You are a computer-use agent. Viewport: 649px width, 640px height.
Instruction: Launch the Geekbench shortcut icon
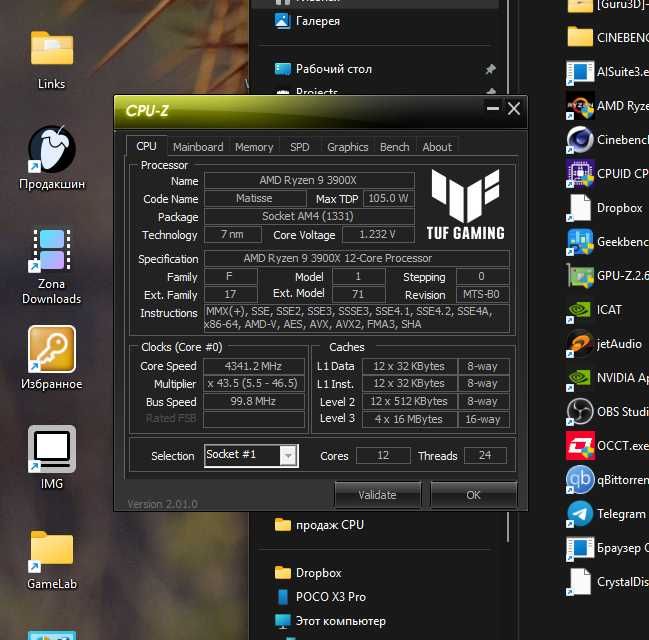pos(579,241)
